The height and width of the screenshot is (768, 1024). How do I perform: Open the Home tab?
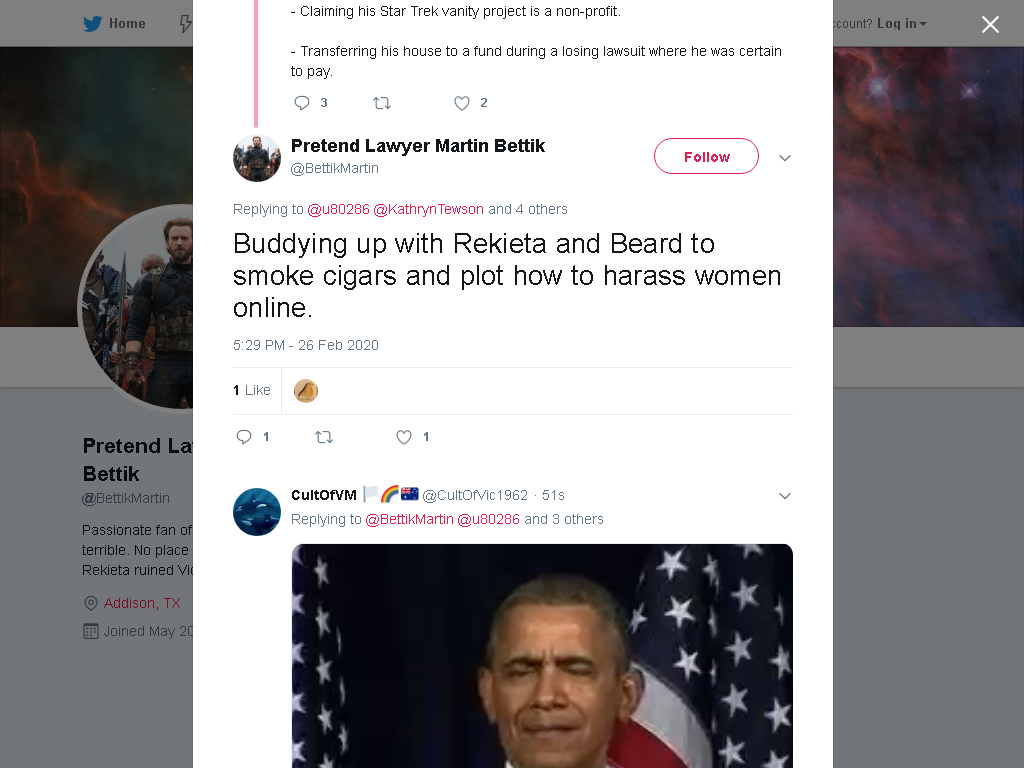click(x=114, y=24)
